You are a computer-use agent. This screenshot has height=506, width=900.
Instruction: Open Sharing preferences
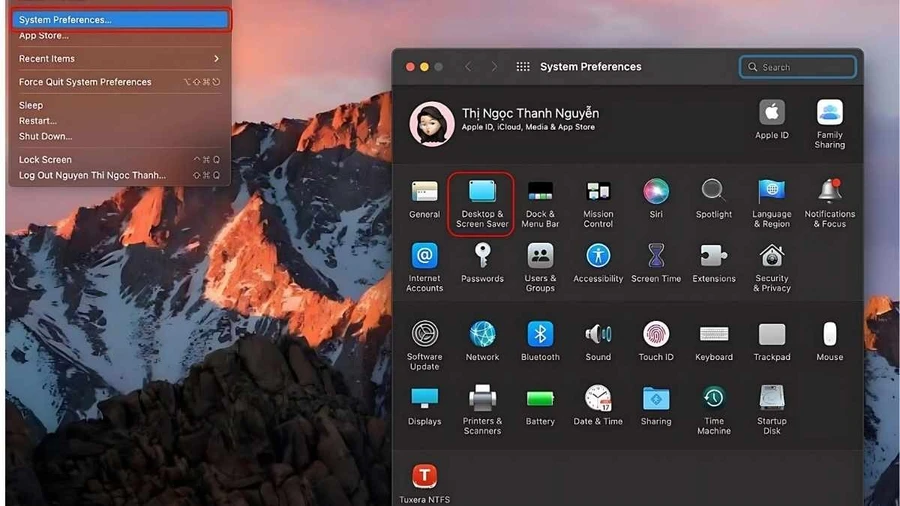[656, 406]
